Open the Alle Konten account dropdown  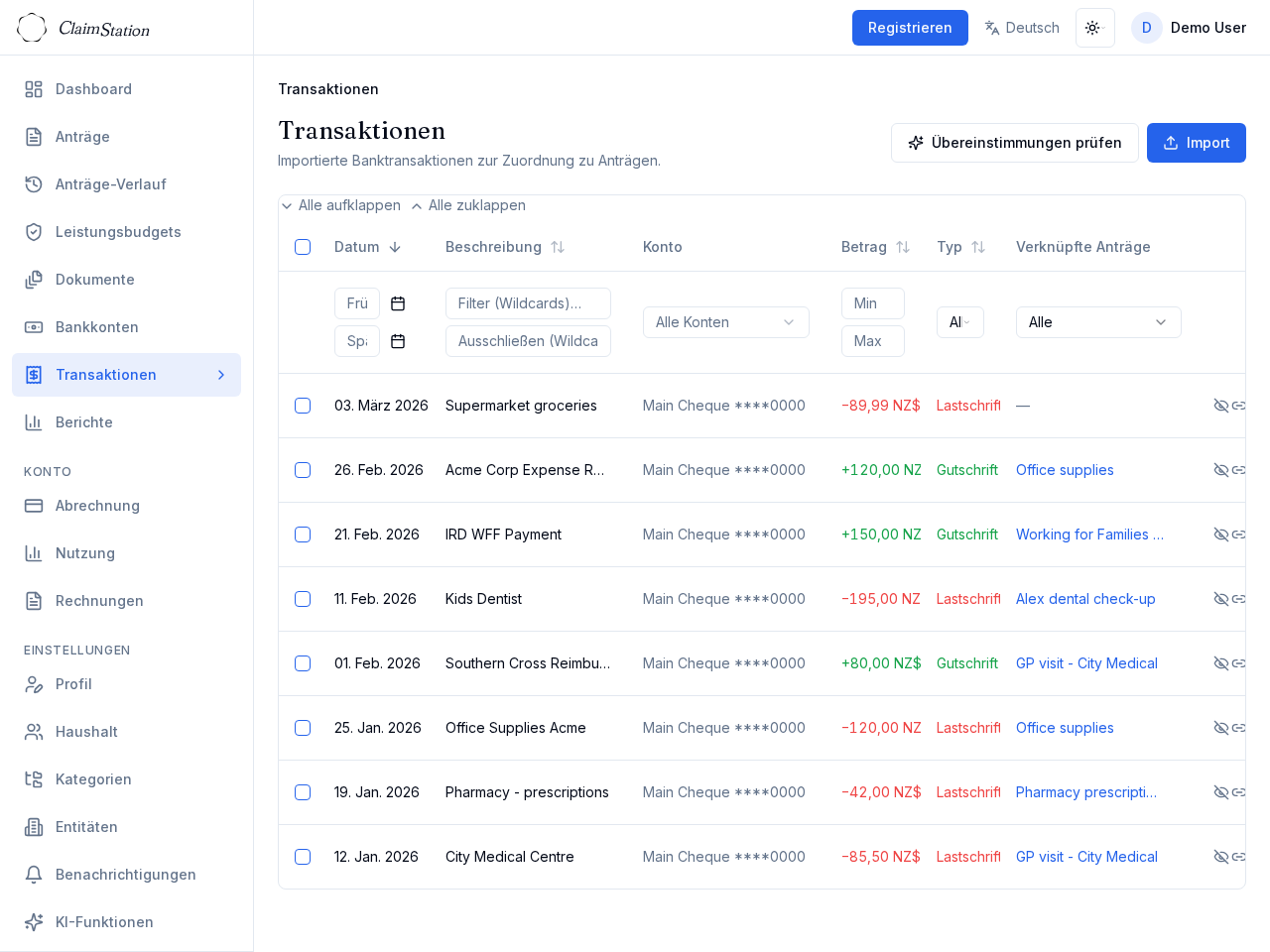(x=725, y=322)
